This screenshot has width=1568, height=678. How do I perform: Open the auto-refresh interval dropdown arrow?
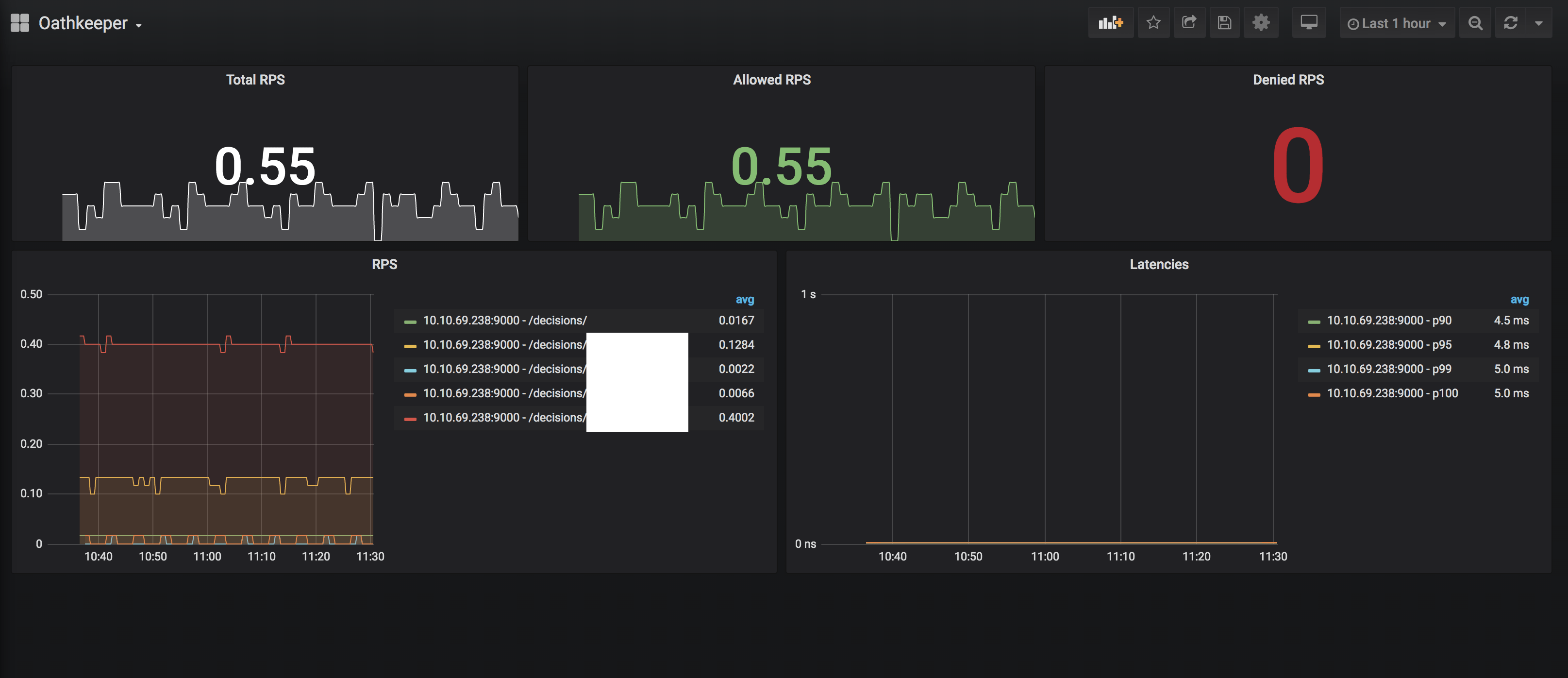pyautogui.click(x=1539, y=22)
